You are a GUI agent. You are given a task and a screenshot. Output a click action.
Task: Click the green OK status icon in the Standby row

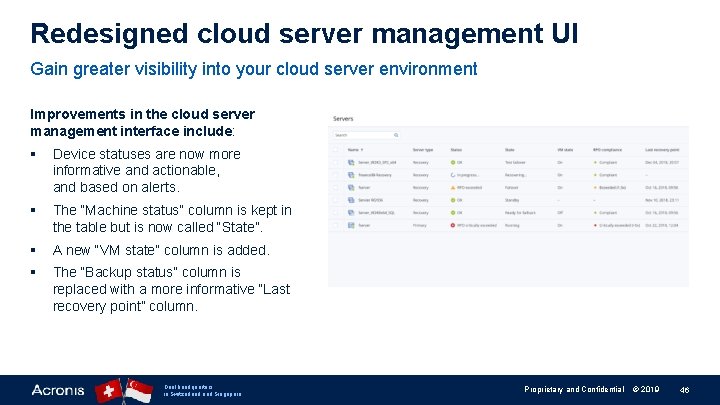click(453, 200)
